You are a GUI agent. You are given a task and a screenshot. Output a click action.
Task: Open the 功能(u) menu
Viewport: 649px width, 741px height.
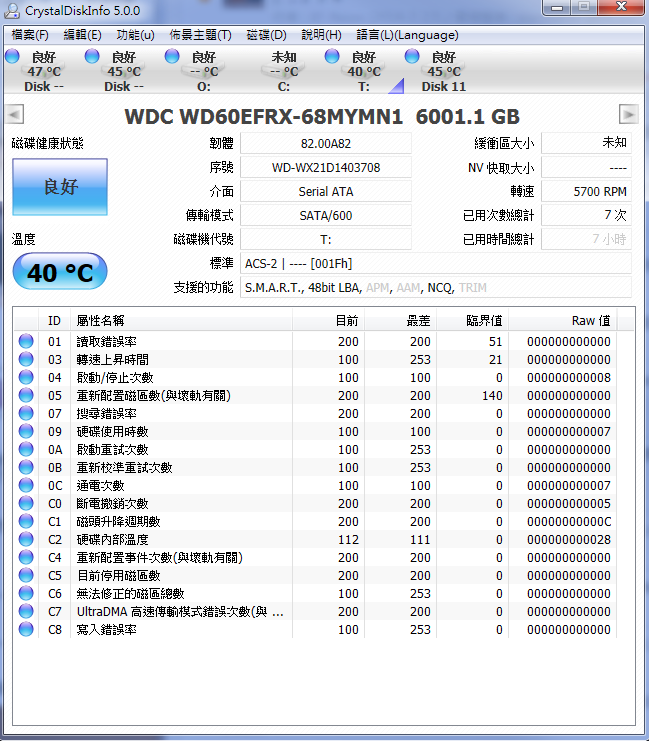pos(135,35)
